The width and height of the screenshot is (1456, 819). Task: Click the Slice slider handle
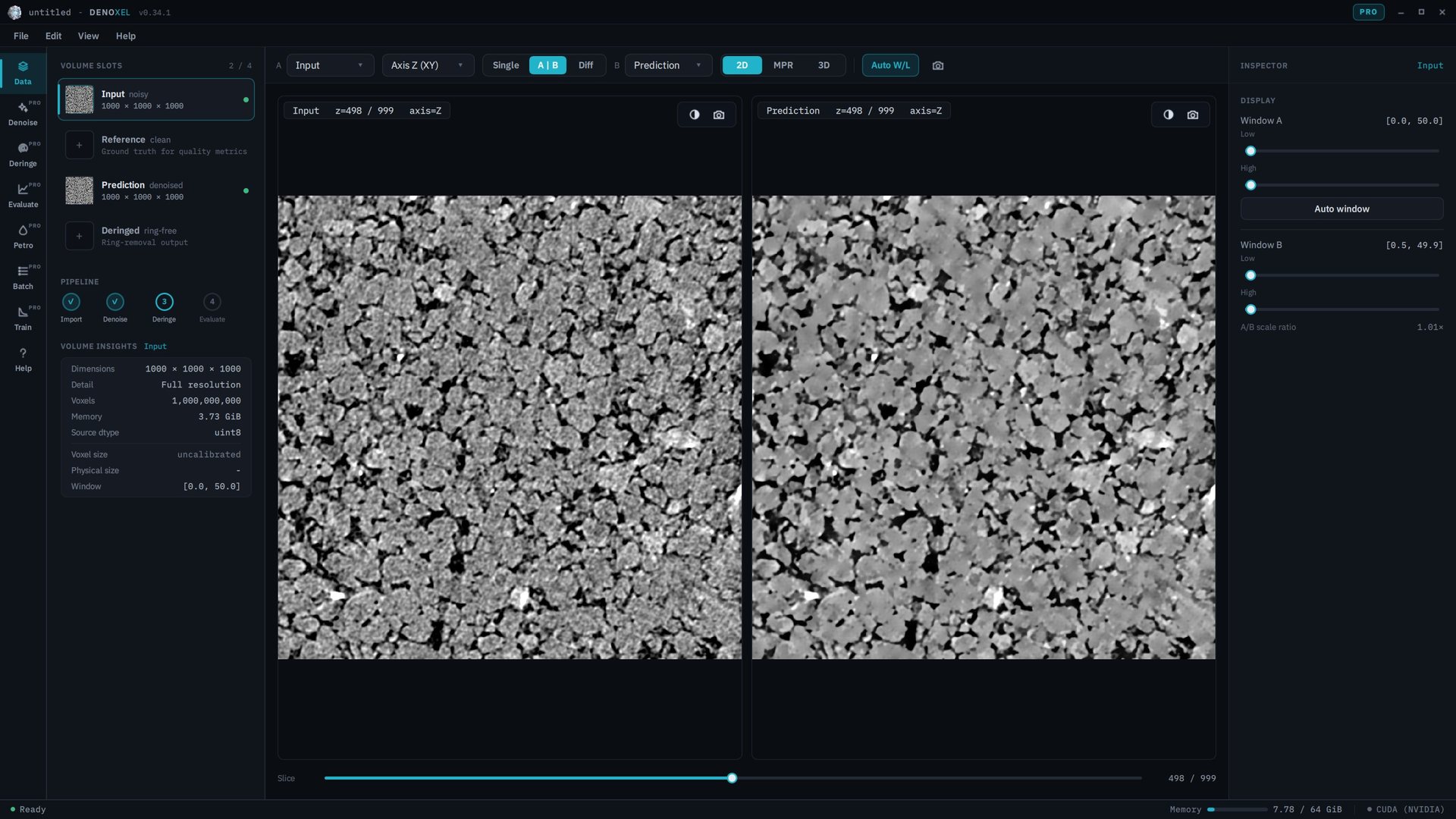(x=732, y=778)
